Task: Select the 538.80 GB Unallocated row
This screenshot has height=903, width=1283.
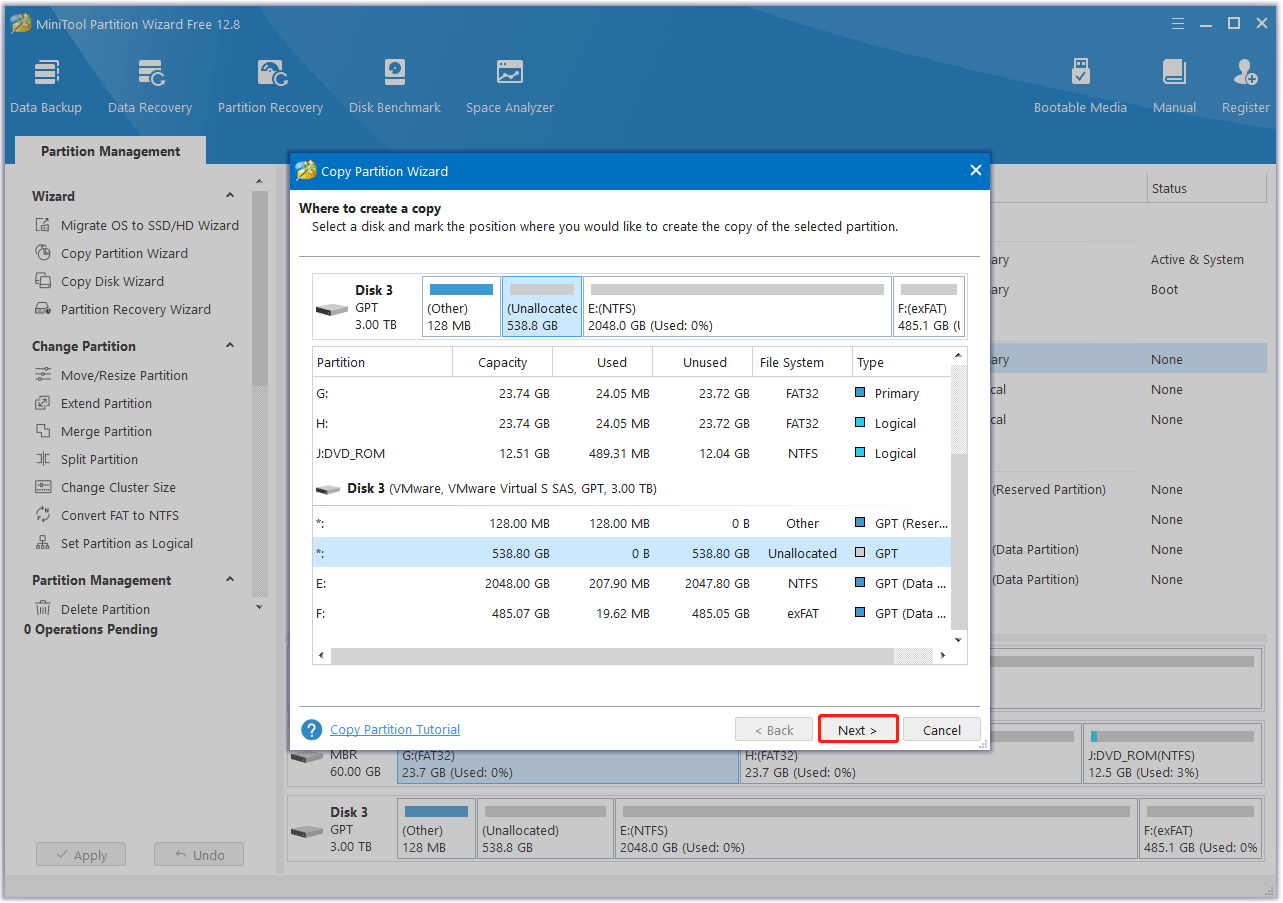Action: (x=631, y=553)
